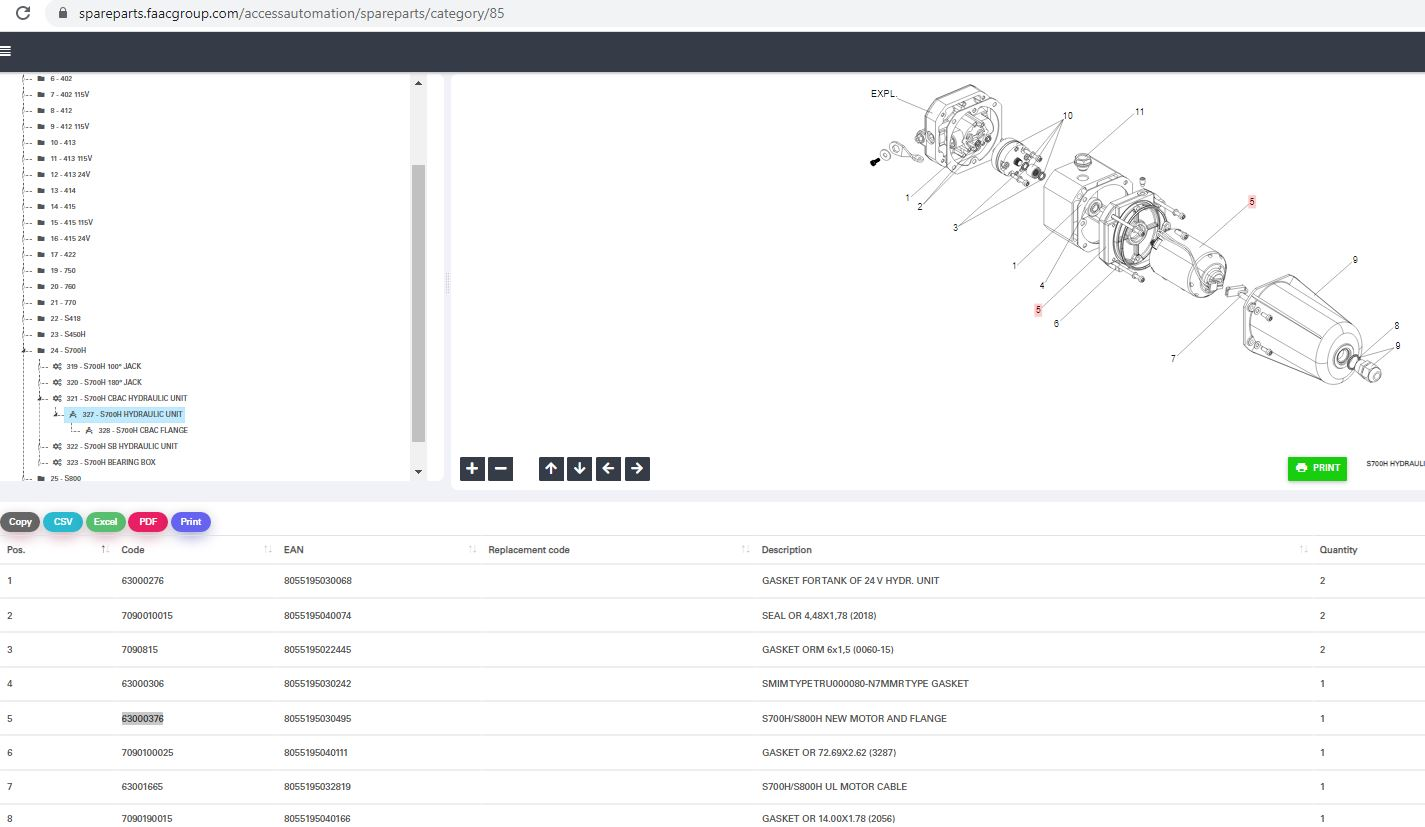The width and height of the screenshot is (1425, 827).
Task: Select 328 - S700H CBAC FLANGE
Action: pyautogui.click(x=142, y=431)
